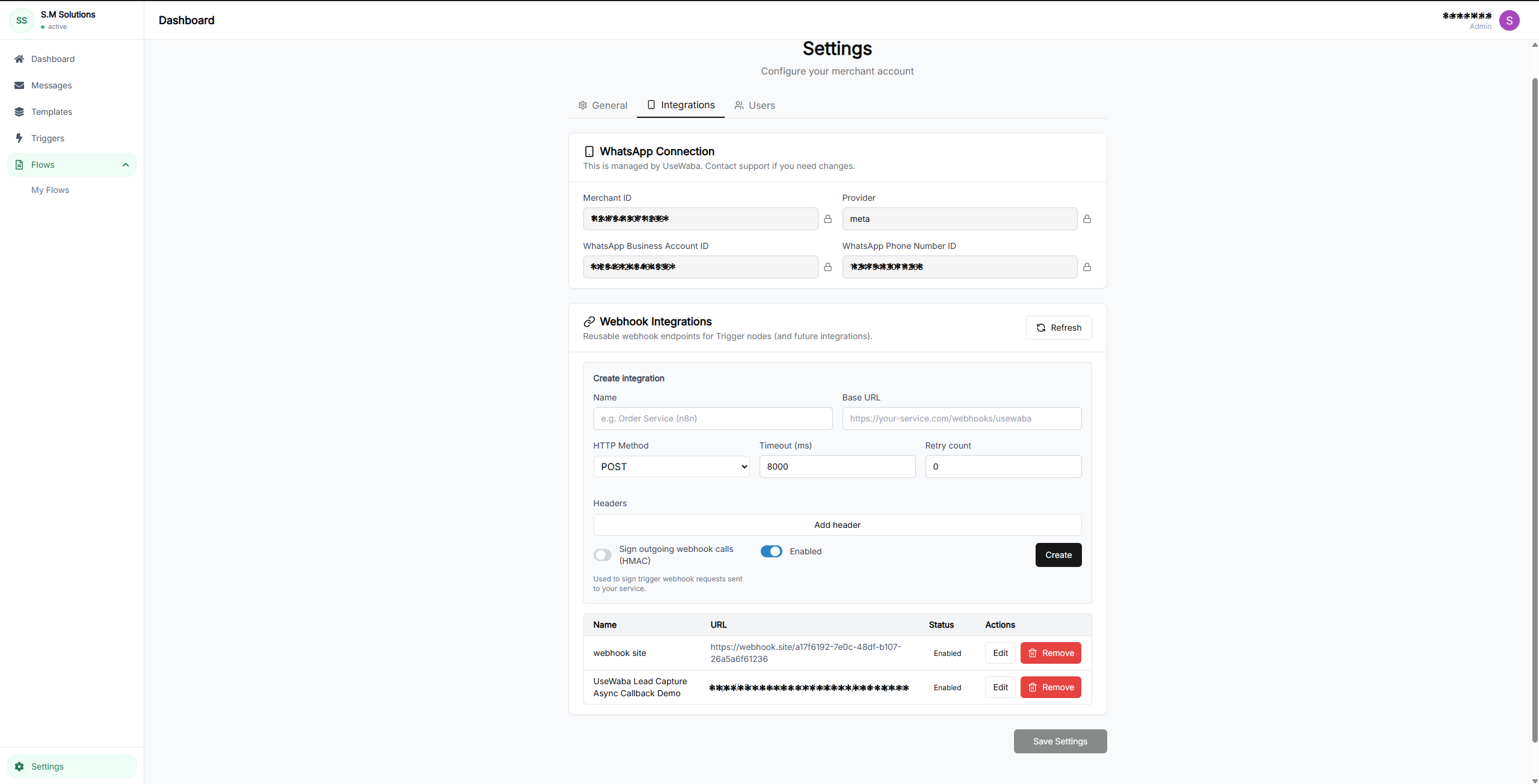Screen dimensions: 1539x784
Task: Click the Admin role label
Action: point(1480,26)
